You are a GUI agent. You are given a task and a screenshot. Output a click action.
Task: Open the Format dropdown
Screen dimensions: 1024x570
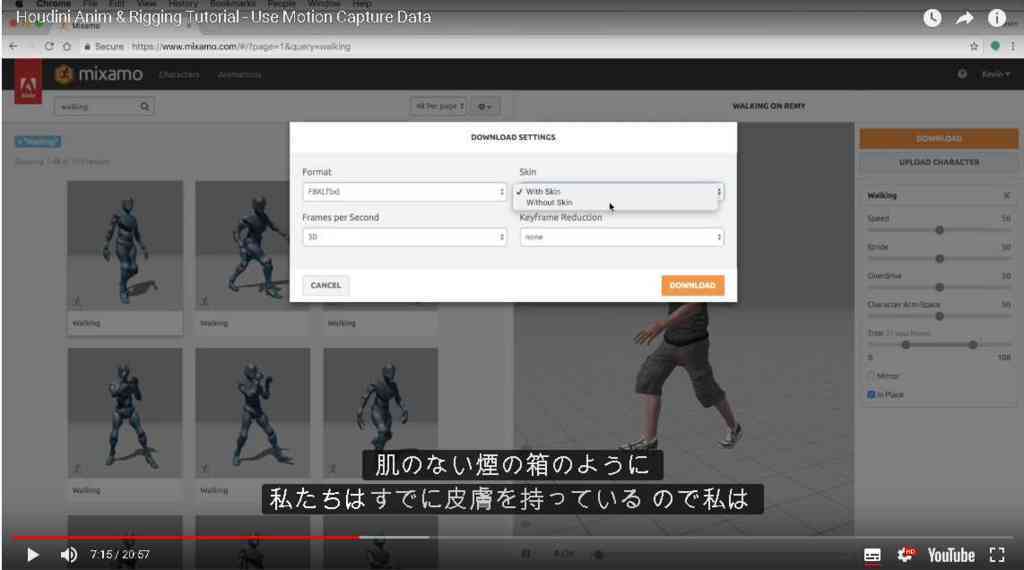click(x=404, y=192)
